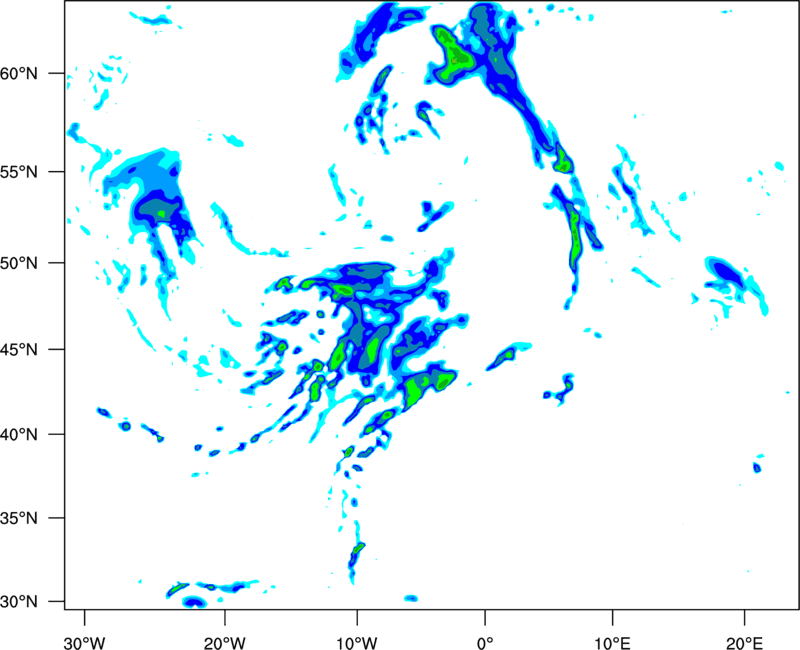Image resolution: width=800 pixels, height=650 pixels.
Task: Click the 20°E longitude label
Action: 744,642
